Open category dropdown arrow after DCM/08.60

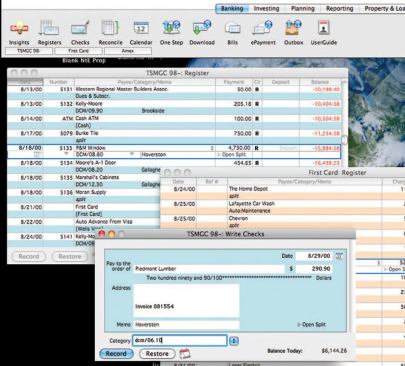tap(132, 154)
